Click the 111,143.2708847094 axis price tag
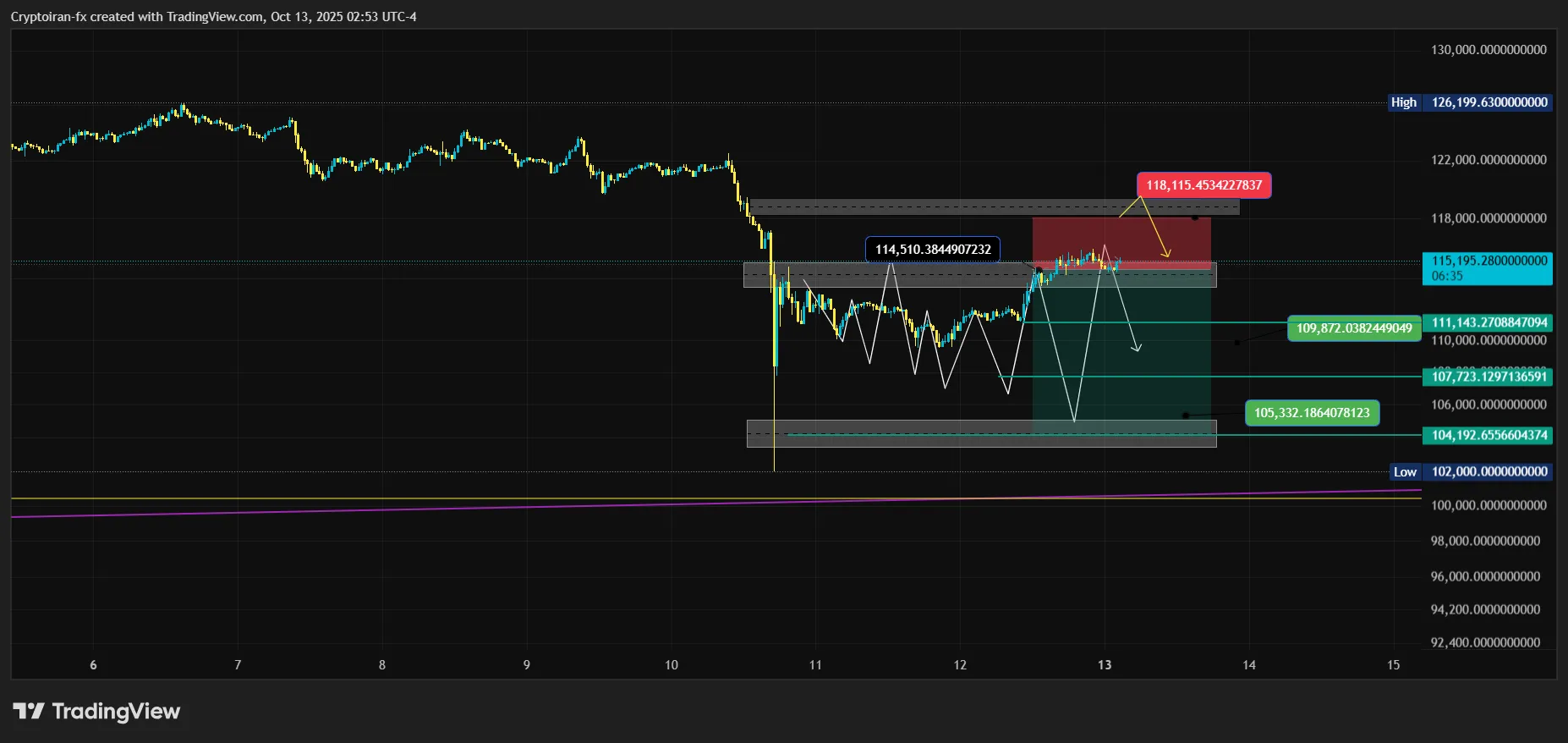Viewport: 1568px width, 743px height. (x=1489, y=322)
